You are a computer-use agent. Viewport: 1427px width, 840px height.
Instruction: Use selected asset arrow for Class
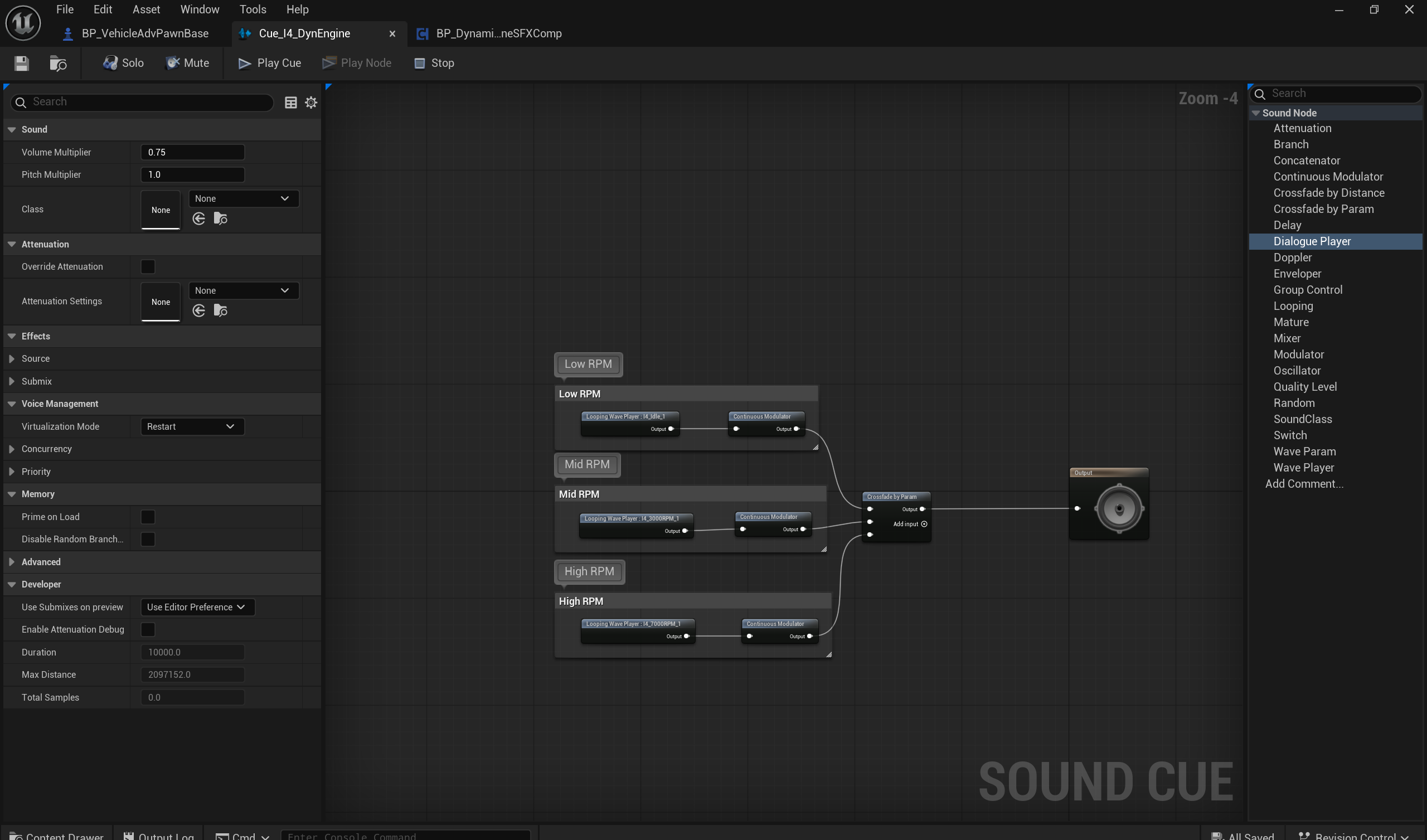[x=199, y=219]
